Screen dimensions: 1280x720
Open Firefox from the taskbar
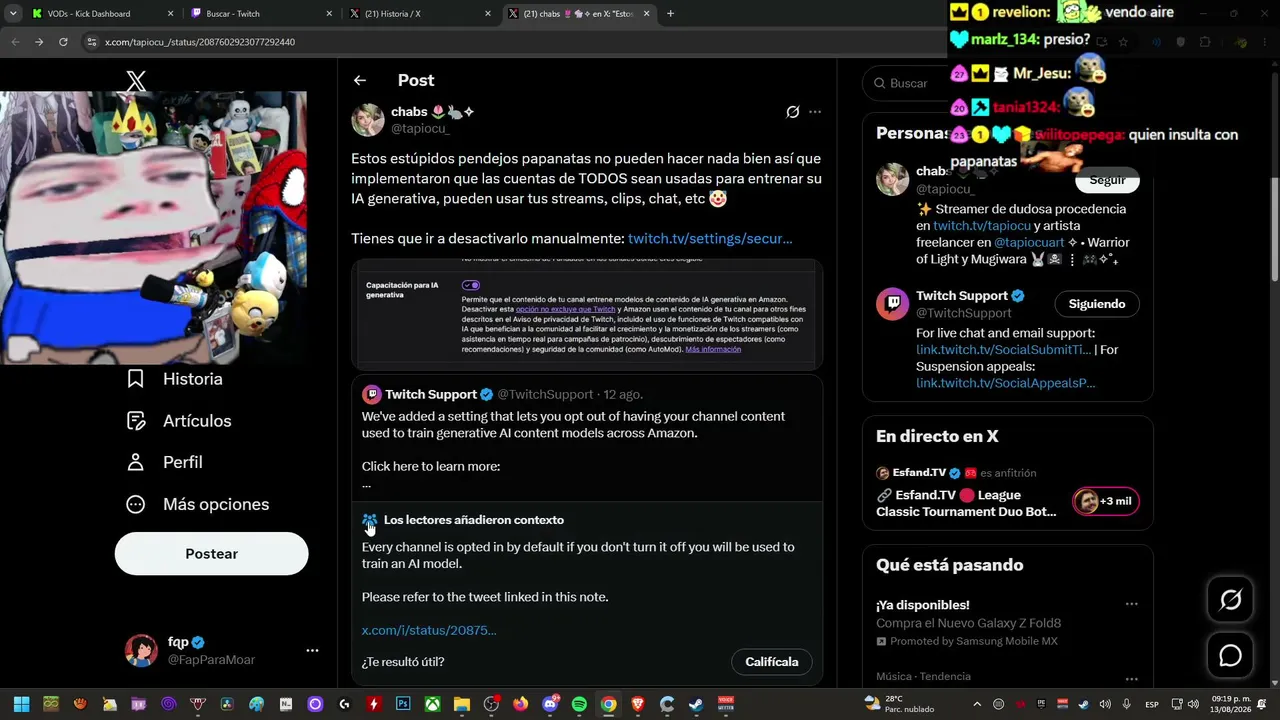coord(520,704)
